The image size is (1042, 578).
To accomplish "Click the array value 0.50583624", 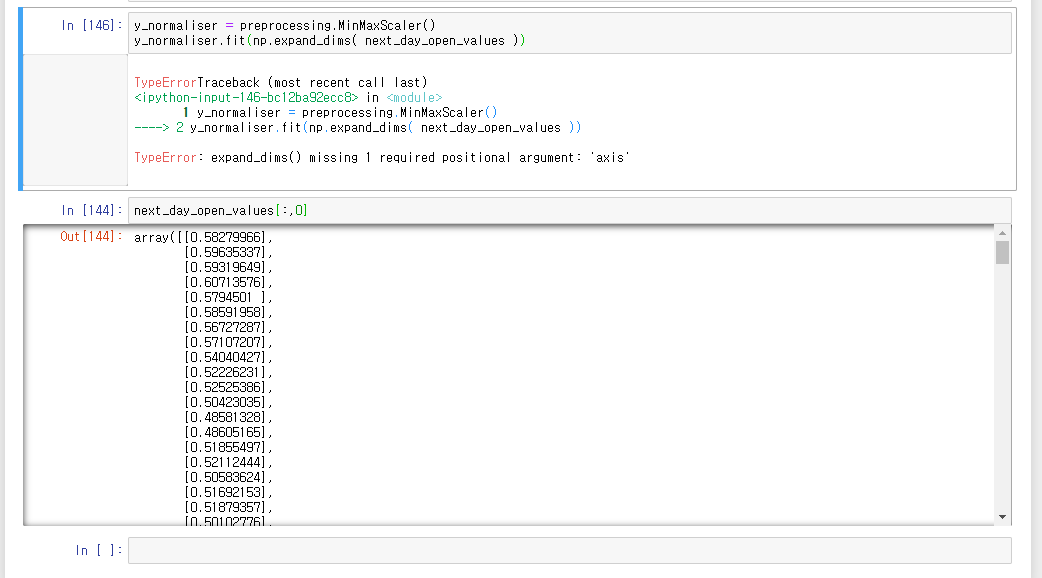I will 227,478.
